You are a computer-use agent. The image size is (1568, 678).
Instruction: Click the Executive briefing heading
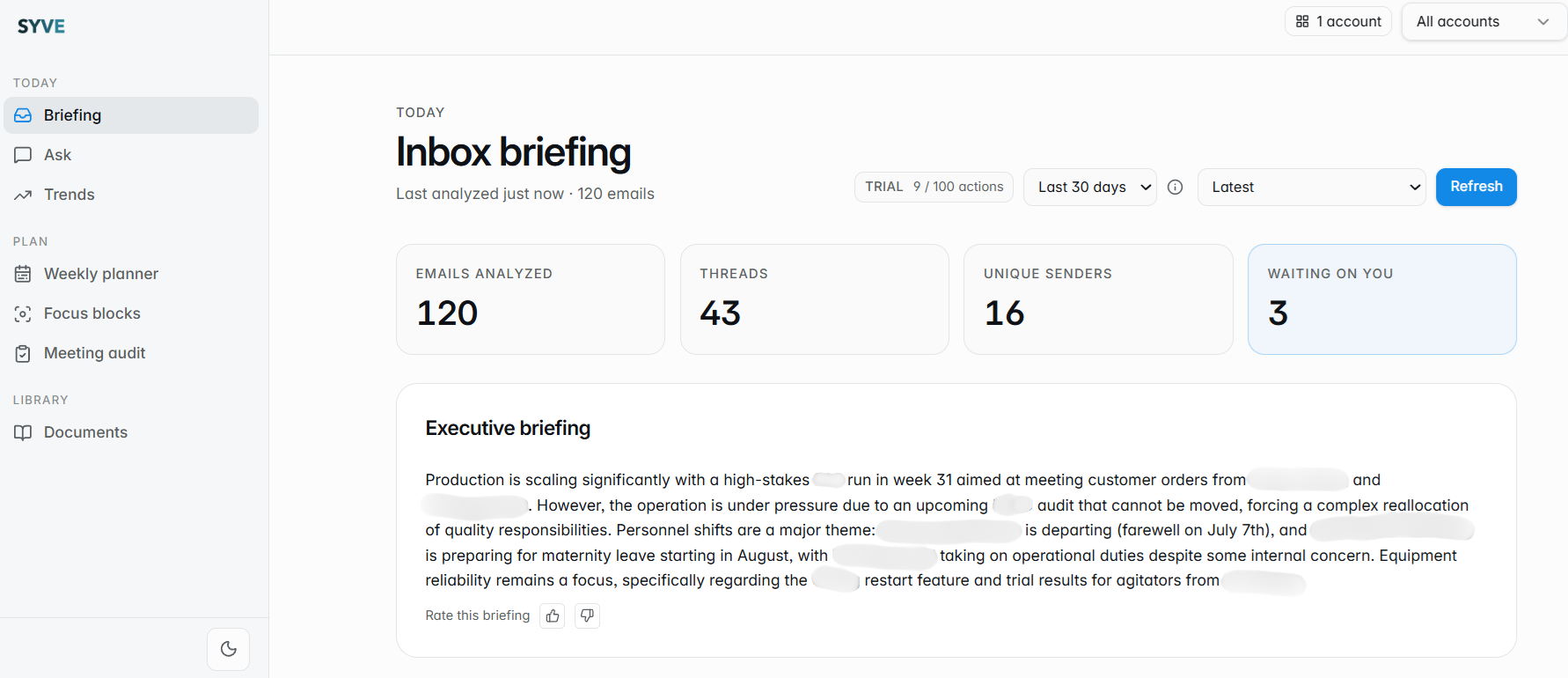coord(508,428)
